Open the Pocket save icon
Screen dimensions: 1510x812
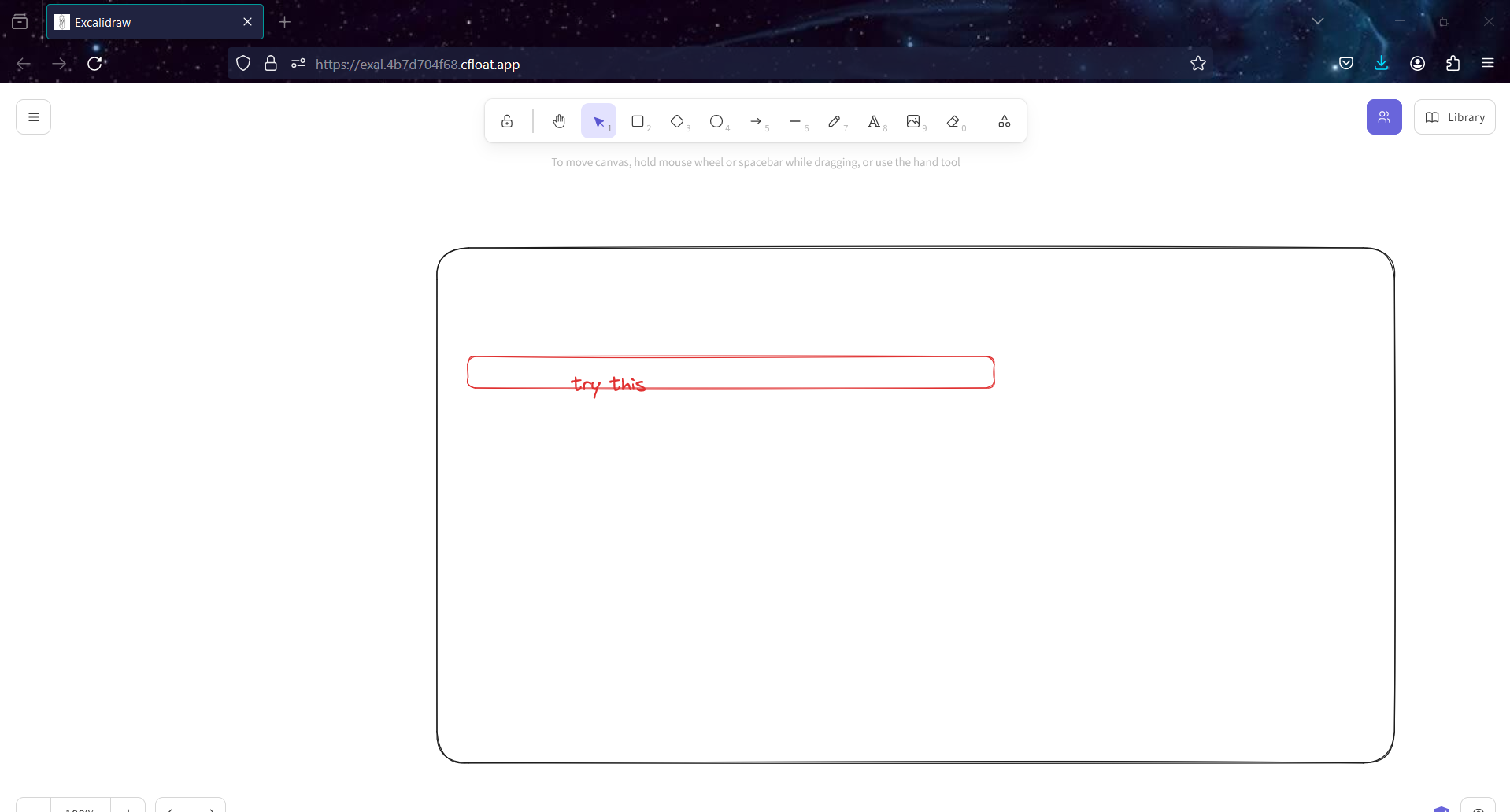pos(1346,64)
